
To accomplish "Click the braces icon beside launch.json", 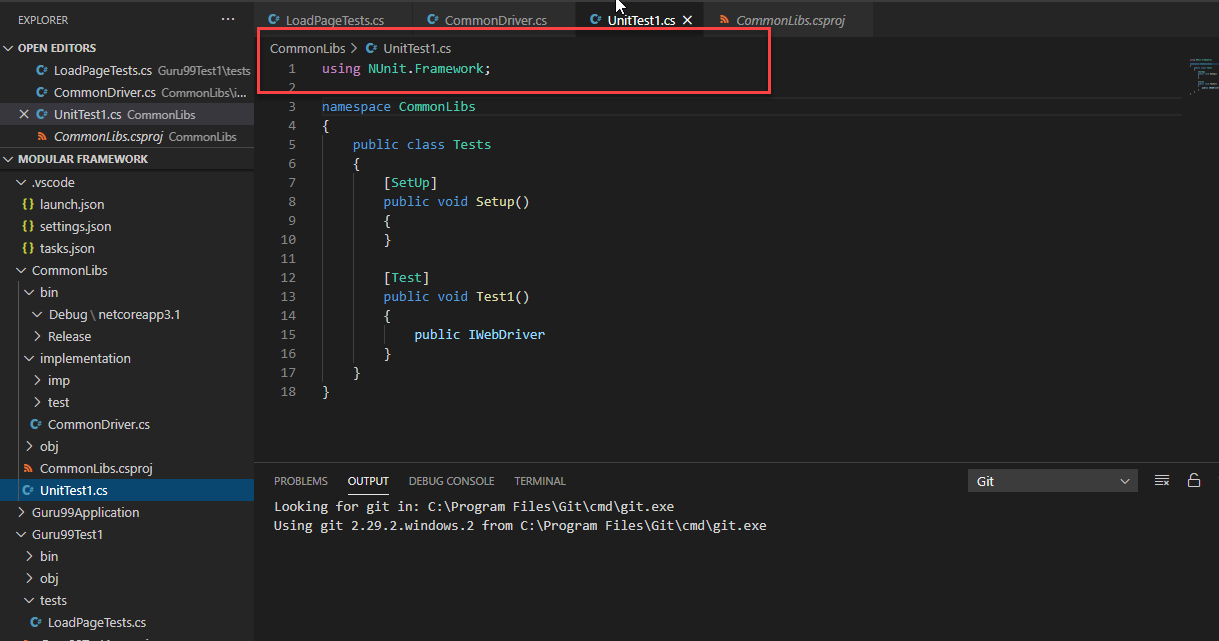I will point(28,203).
